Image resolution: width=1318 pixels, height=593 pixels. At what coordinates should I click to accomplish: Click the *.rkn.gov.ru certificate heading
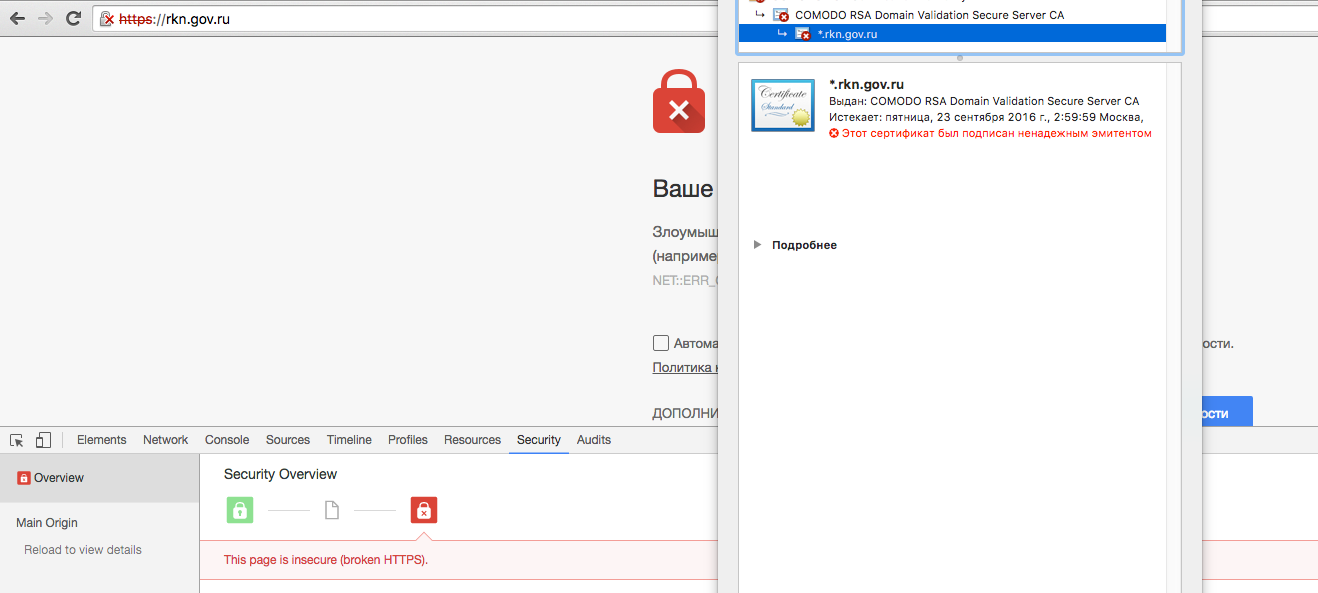click(867, 85)
